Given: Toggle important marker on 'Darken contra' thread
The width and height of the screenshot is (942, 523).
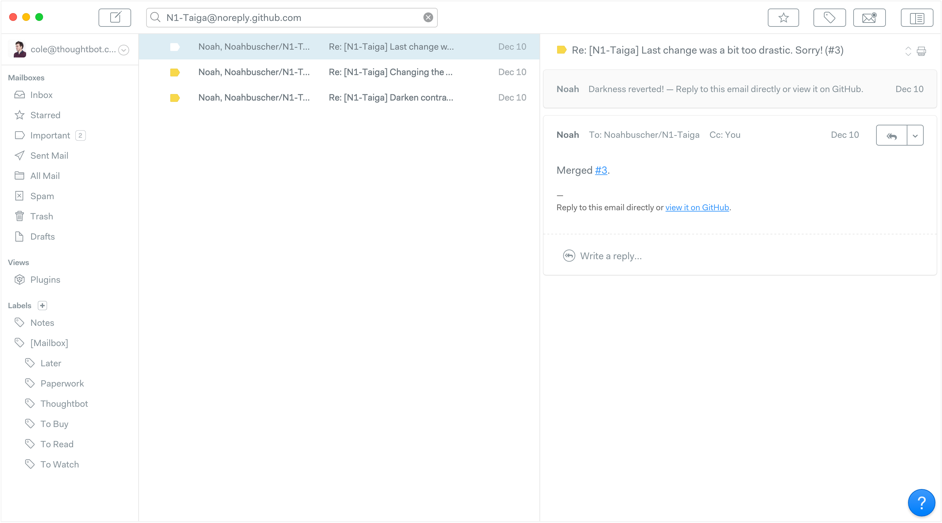Looking at the screenshot, I should click(x=175, y=98).
